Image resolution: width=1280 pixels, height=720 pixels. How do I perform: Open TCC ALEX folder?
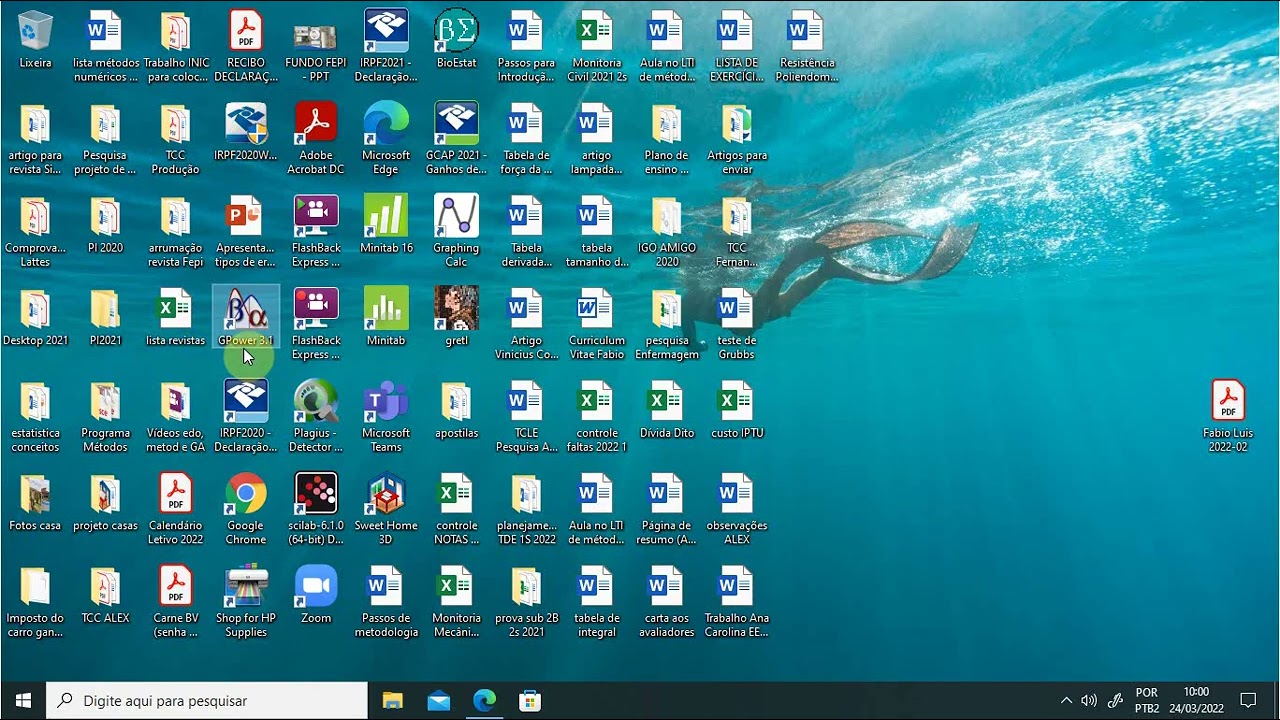(105, 595)
